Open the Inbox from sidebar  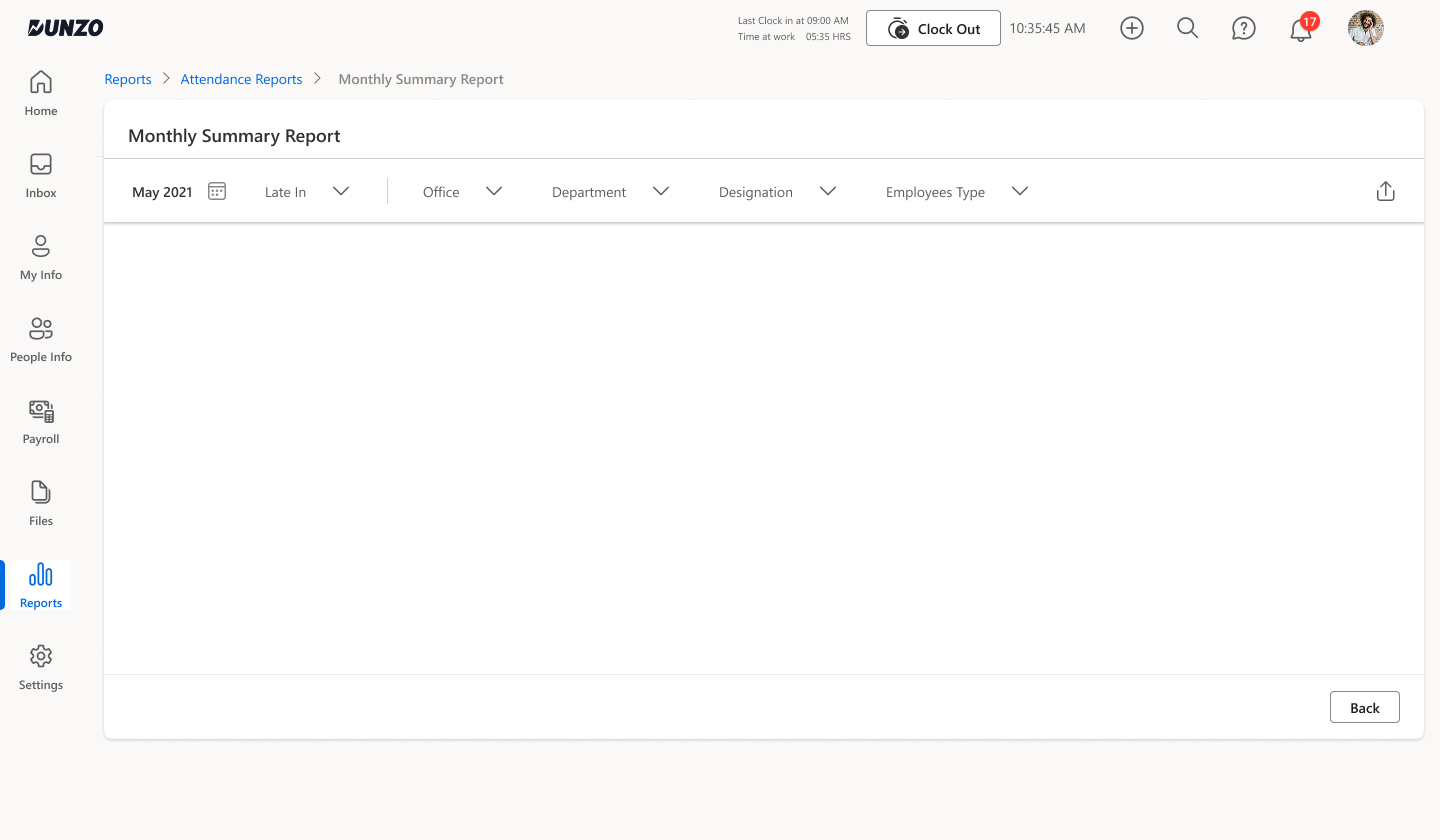pos(40,175)
